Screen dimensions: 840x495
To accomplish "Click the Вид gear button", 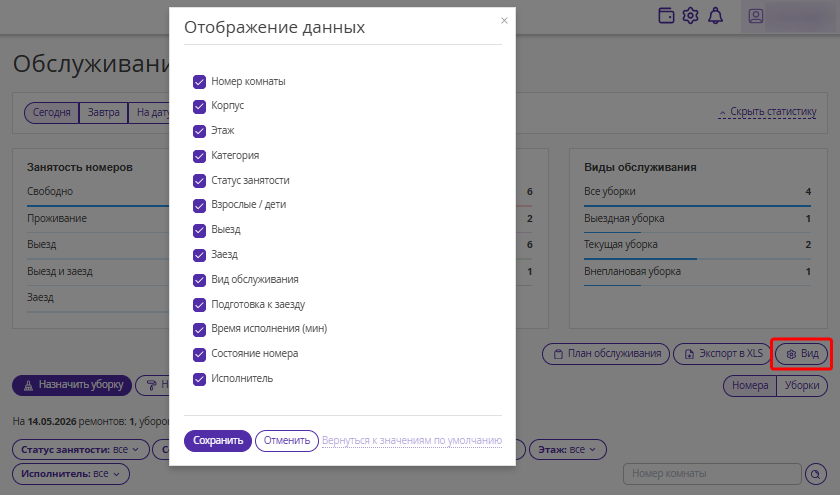I will coord(801,354).
